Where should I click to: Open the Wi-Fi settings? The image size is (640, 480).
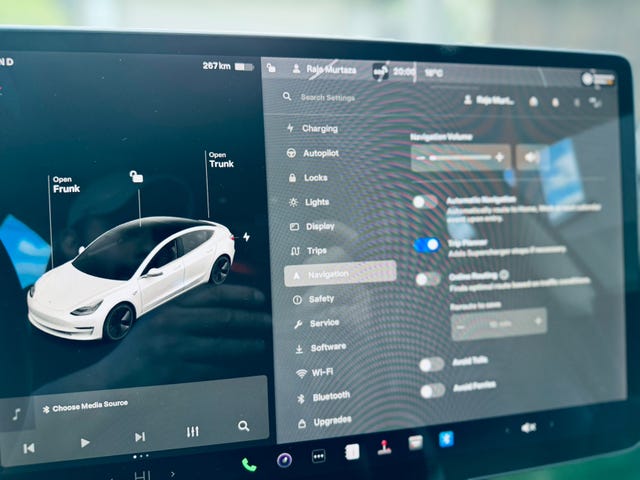click(315, 372)
